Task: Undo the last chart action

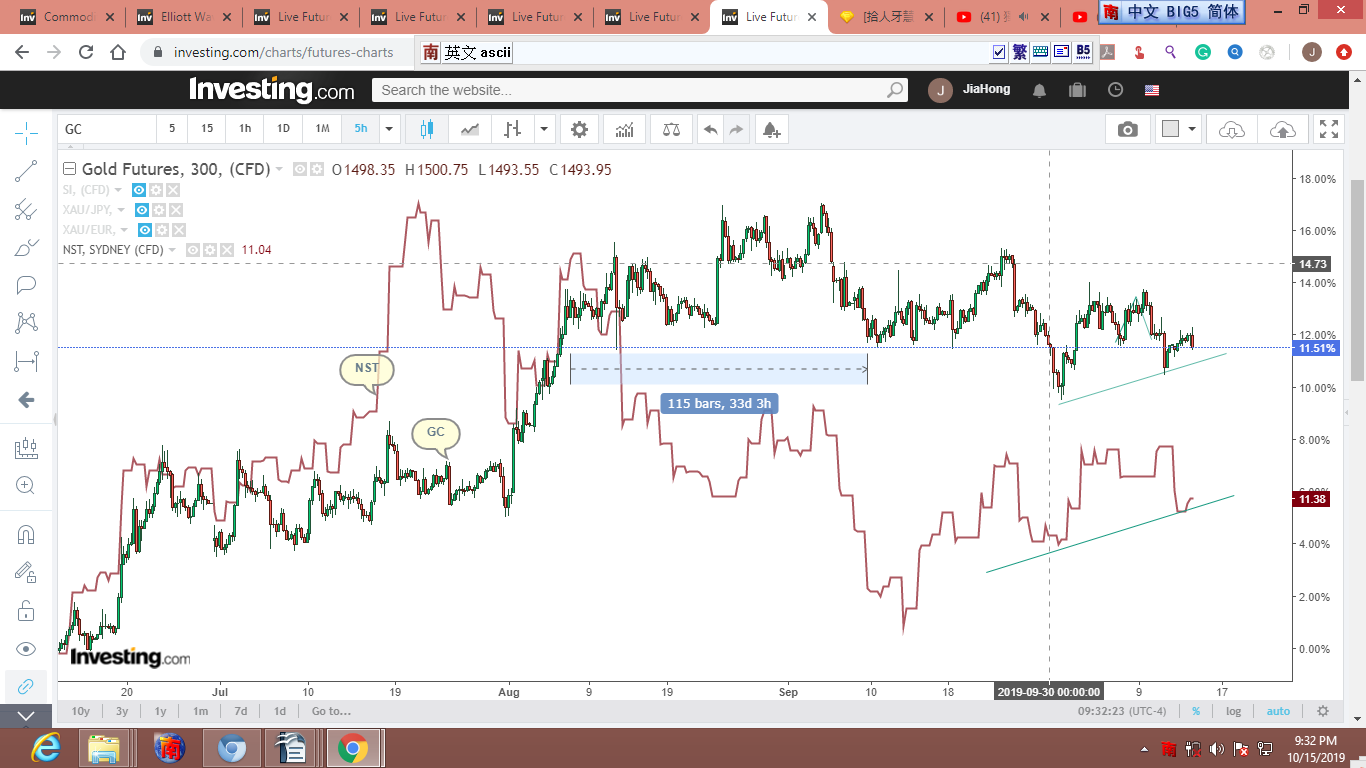Action: (x=710, y=129)
